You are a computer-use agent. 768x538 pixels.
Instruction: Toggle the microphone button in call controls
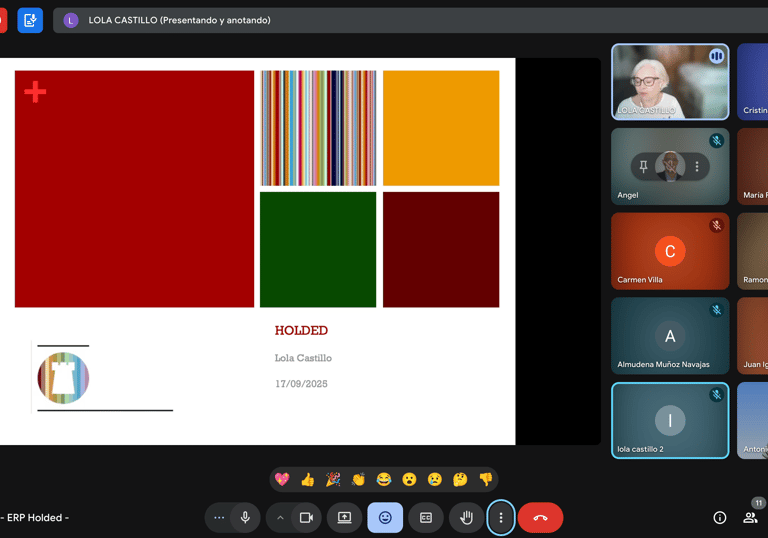[245, 517]
